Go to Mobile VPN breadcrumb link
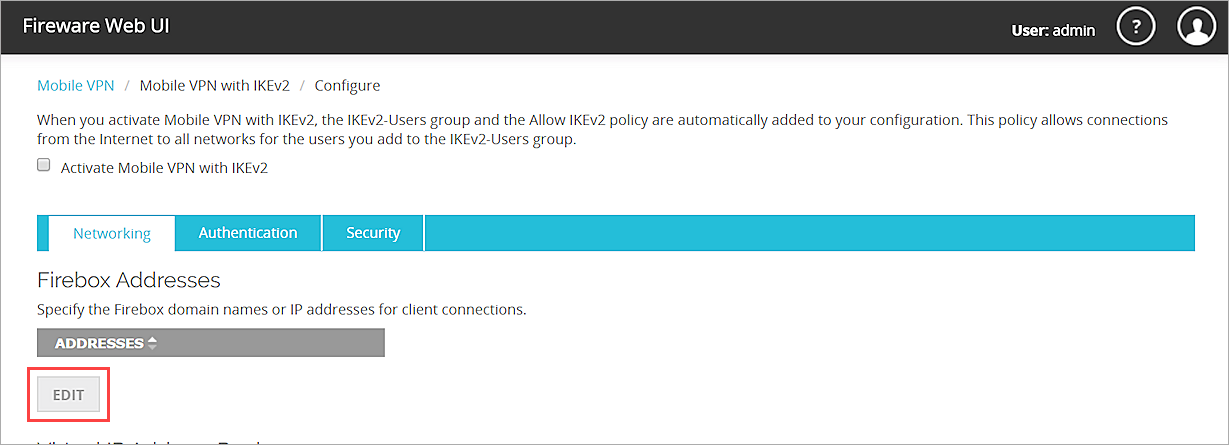 point(75,86)
